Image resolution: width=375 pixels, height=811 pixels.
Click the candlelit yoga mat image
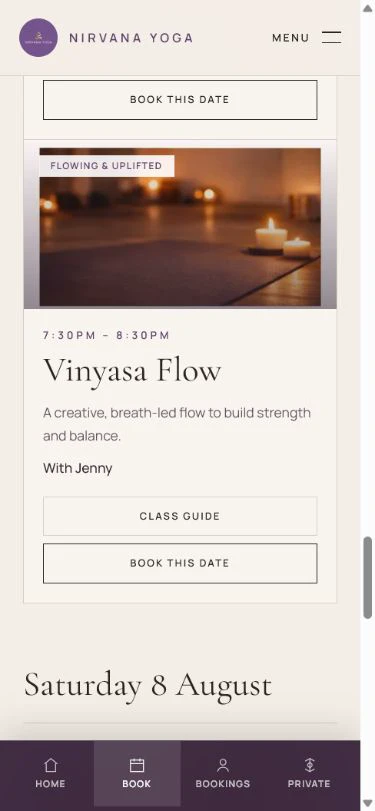pyautogui.click(x=180, y=227)
